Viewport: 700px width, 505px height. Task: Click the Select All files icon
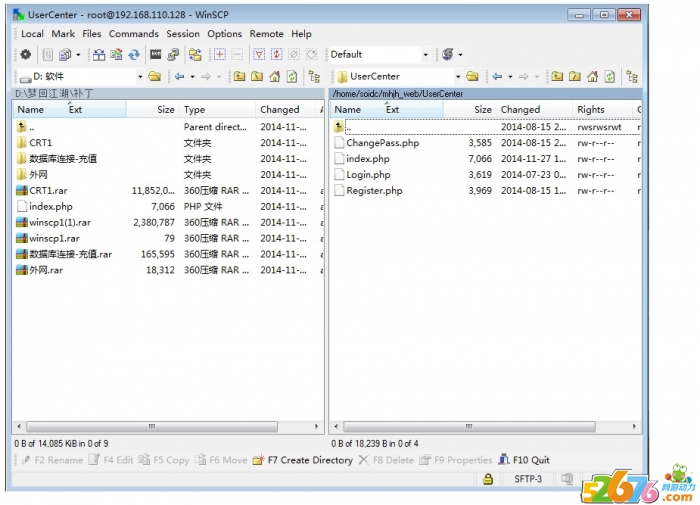pos(259,54)
